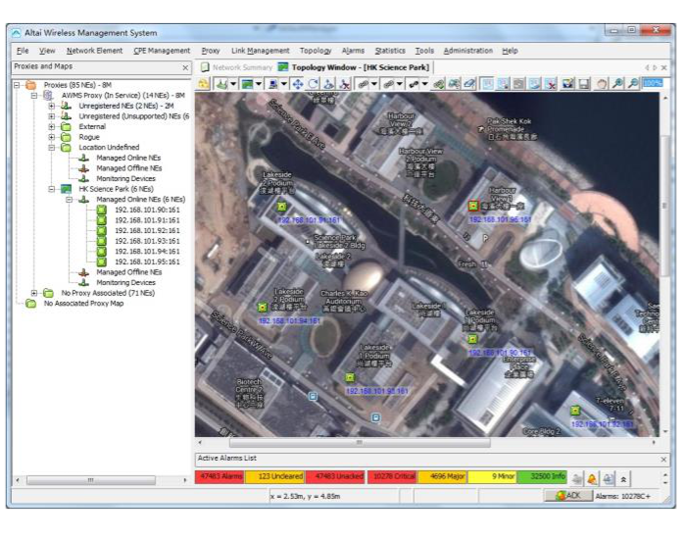Click the 4696 Major counter

point(442,476)
